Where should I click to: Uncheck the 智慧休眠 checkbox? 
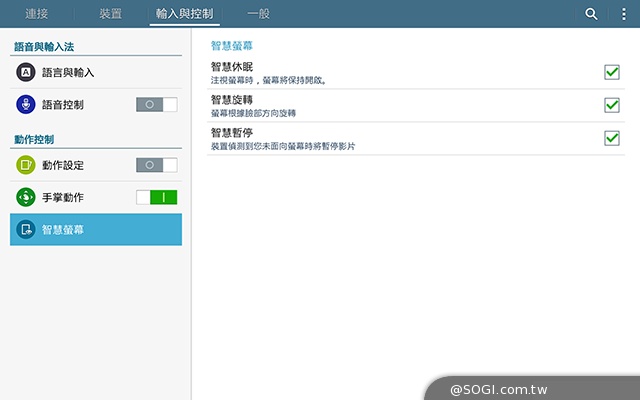pos(612,72)
